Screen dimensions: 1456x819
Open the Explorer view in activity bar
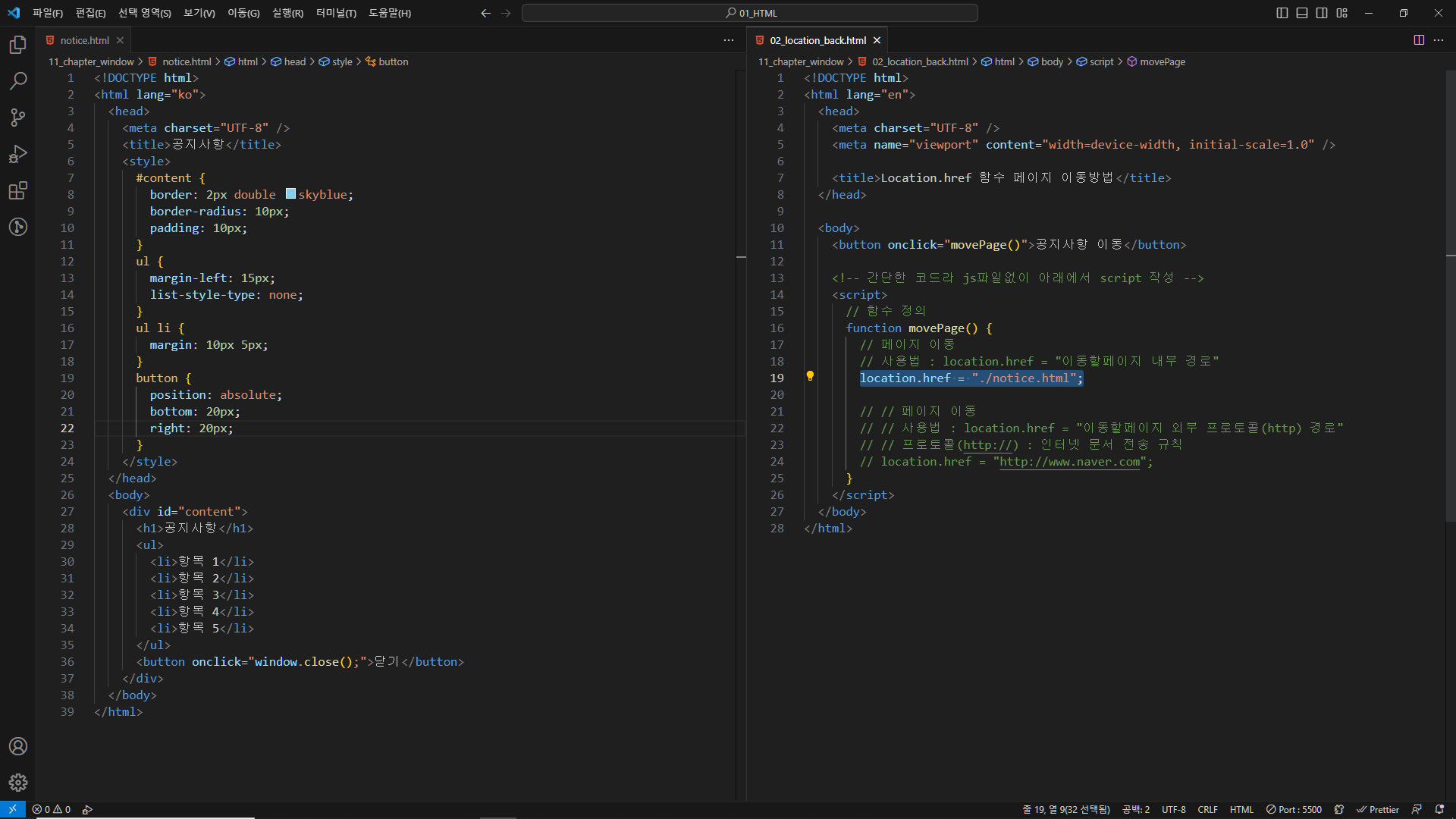18,45
